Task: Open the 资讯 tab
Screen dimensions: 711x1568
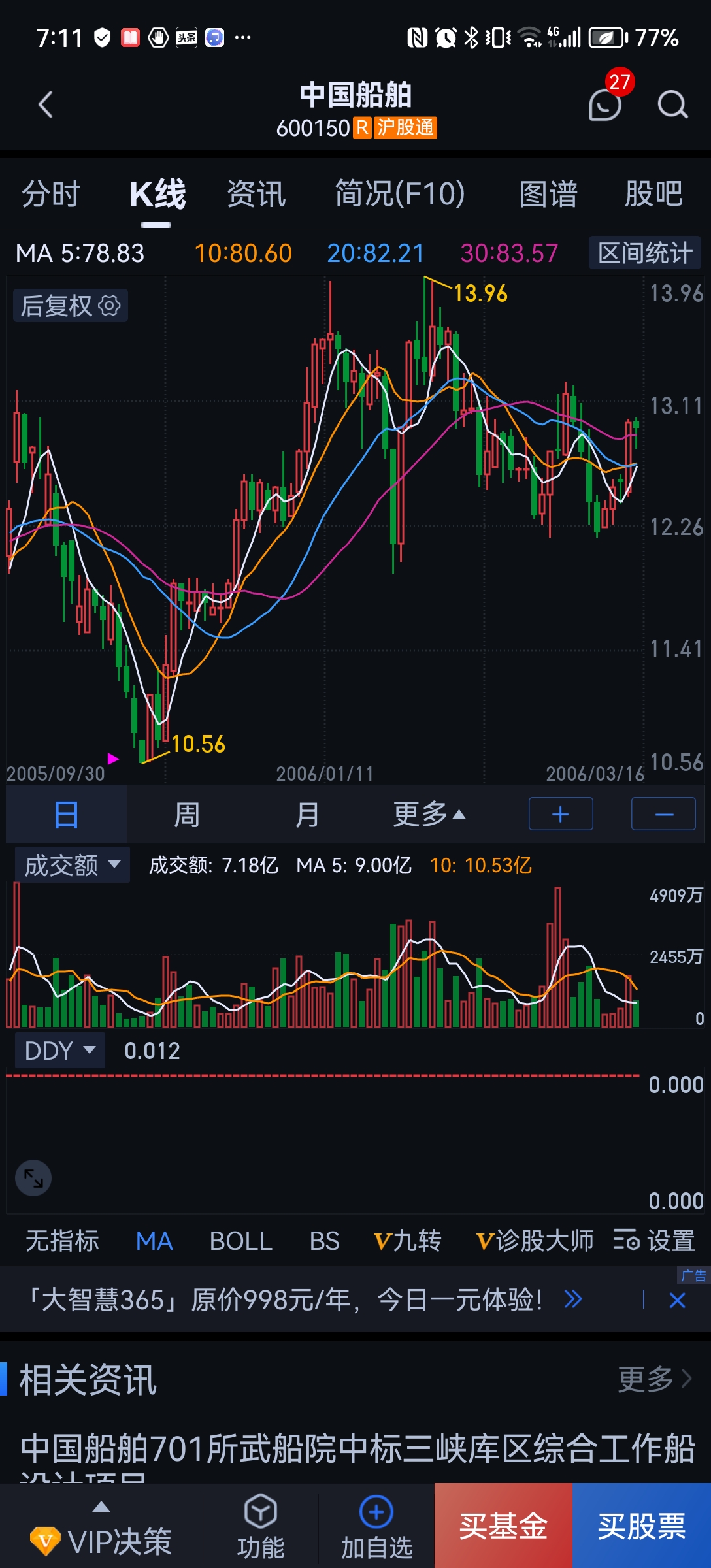Action: click(256, 194)
